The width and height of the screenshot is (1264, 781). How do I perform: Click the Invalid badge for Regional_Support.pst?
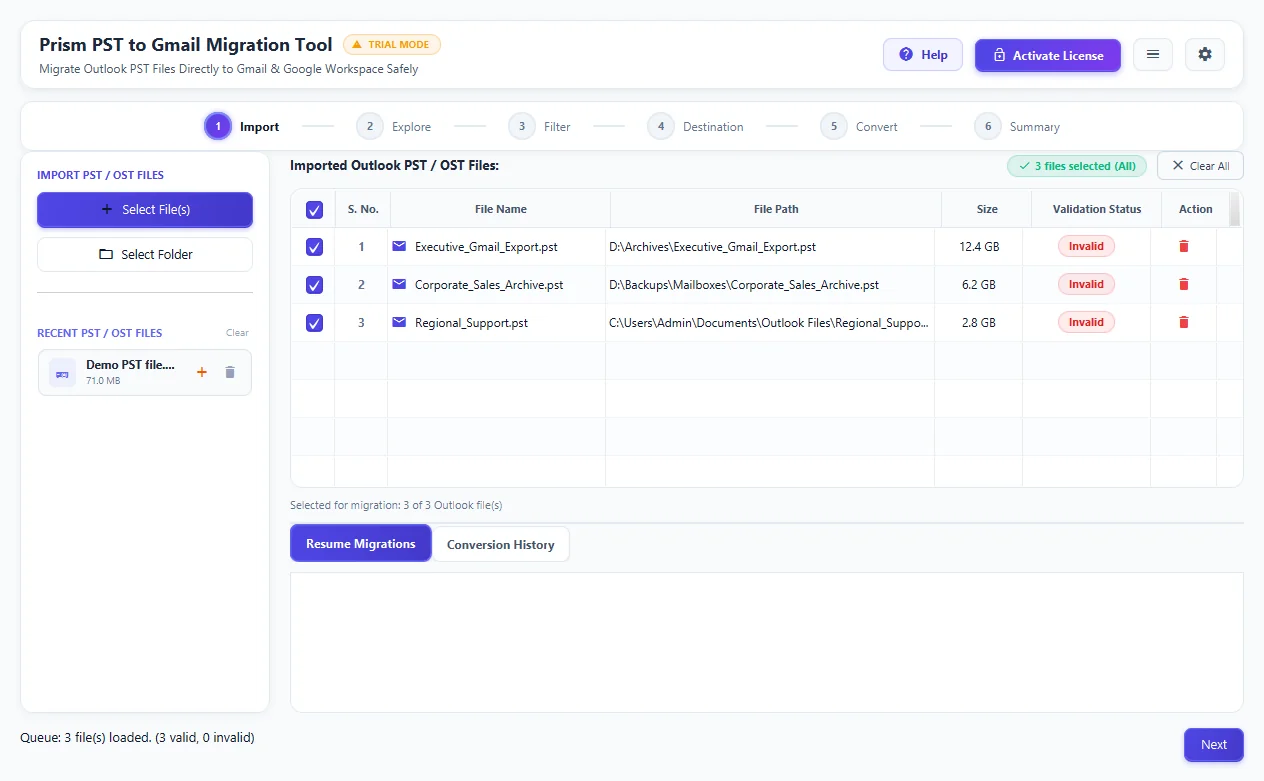1086,322
